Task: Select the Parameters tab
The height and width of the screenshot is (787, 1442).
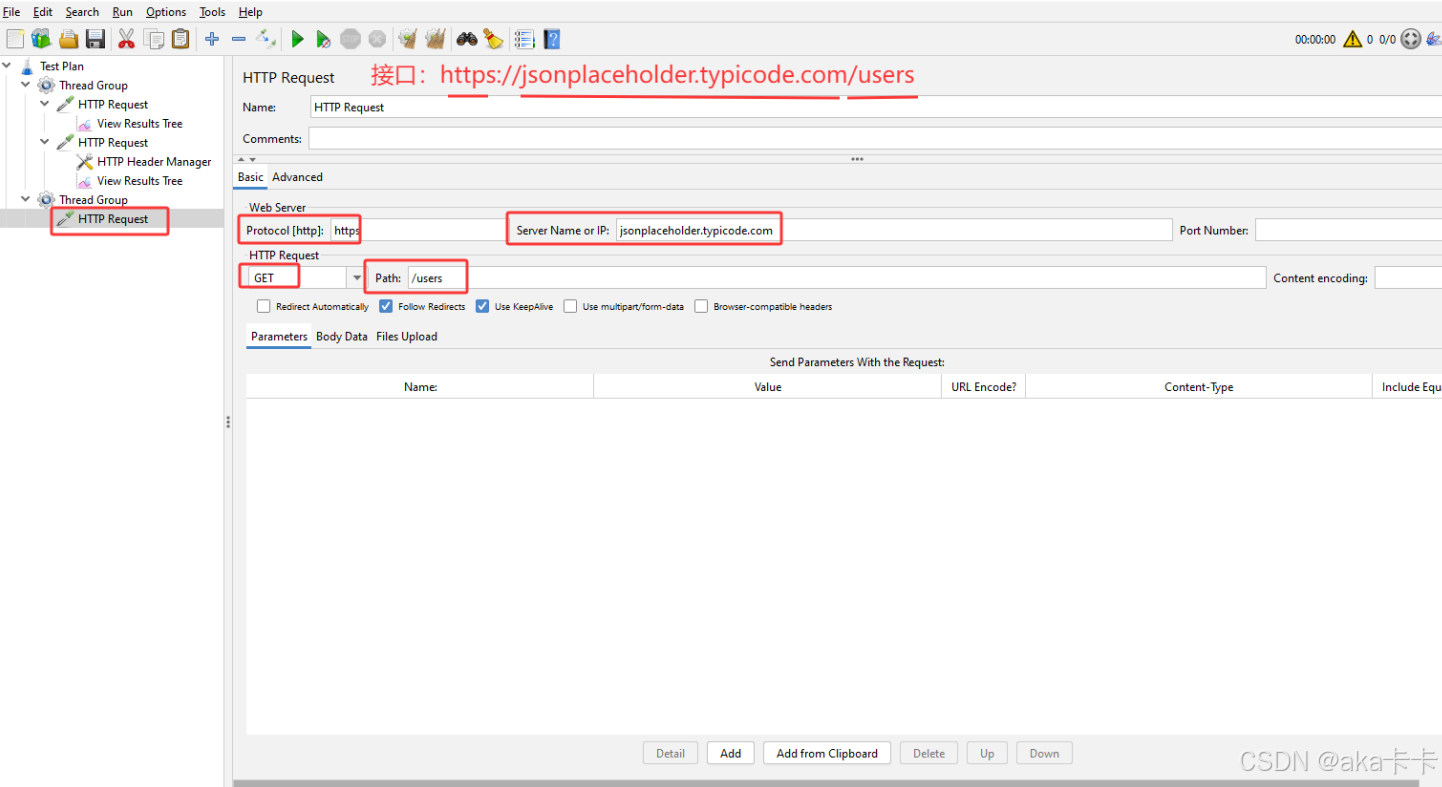Action: (279, 337)
